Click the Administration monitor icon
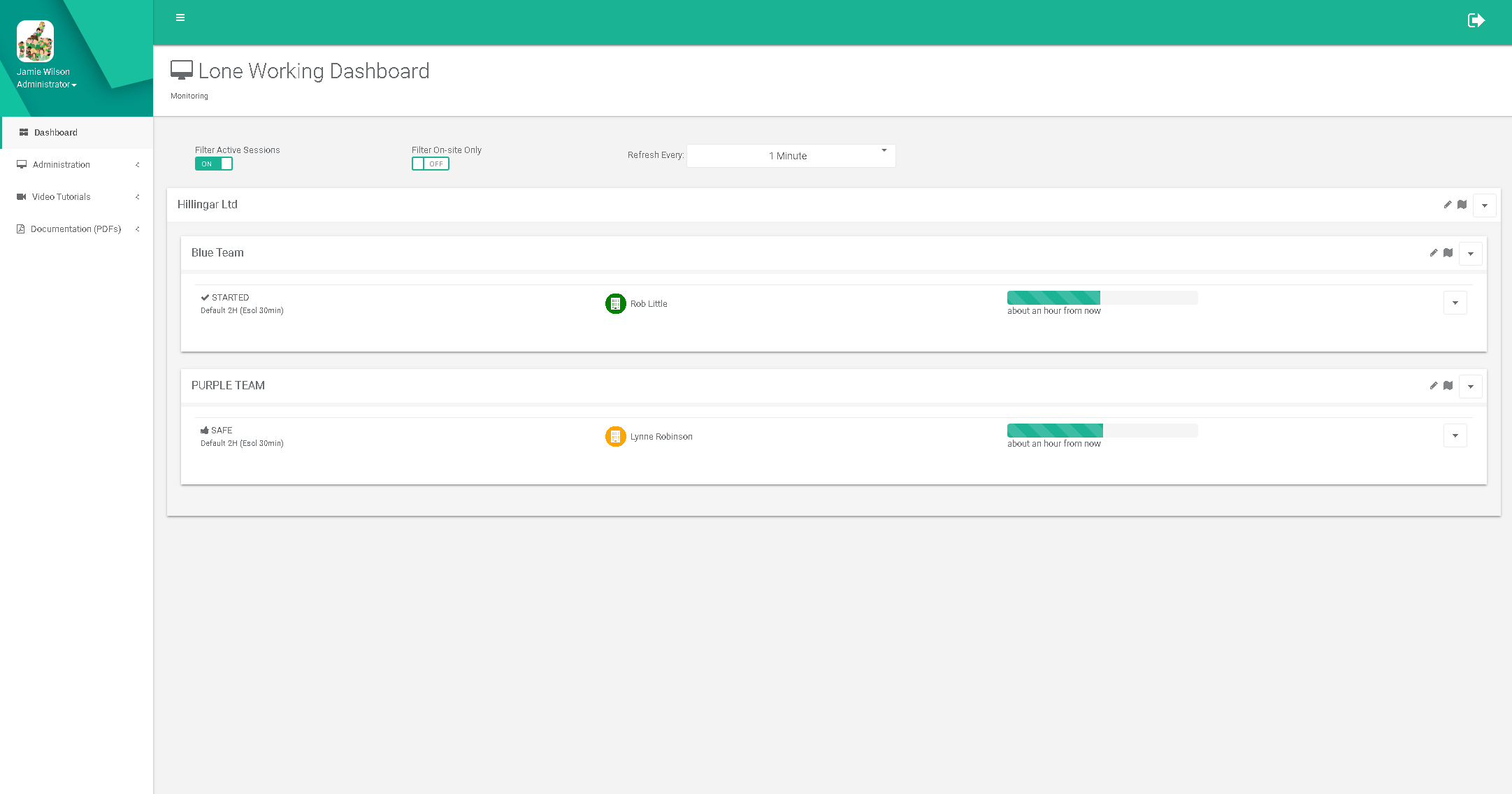The width and height of the screenshot is (1512, 794). coord(22,165)
